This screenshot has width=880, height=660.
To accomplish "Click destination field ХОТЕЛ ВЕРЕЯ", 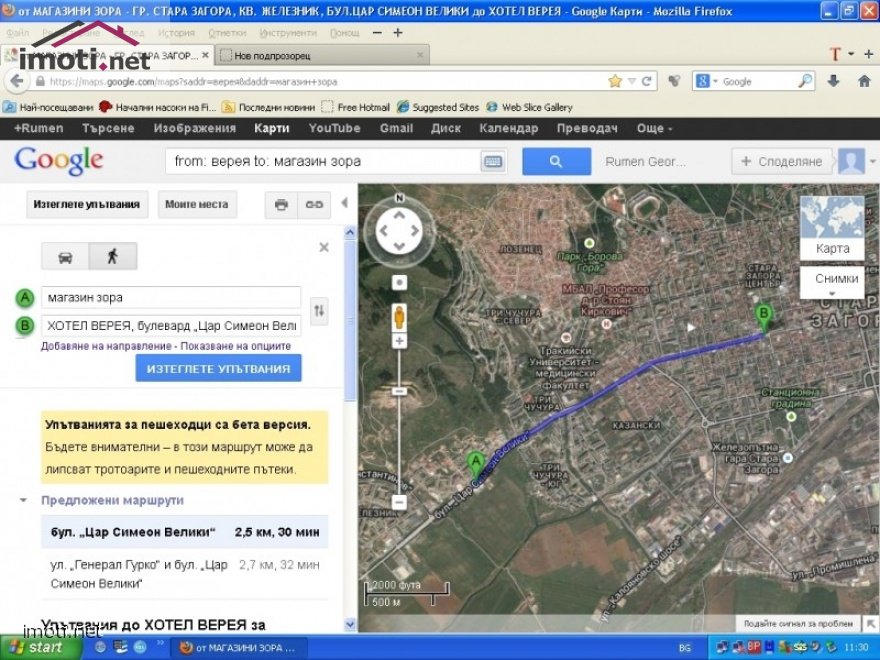I will (x=171, y=326).
